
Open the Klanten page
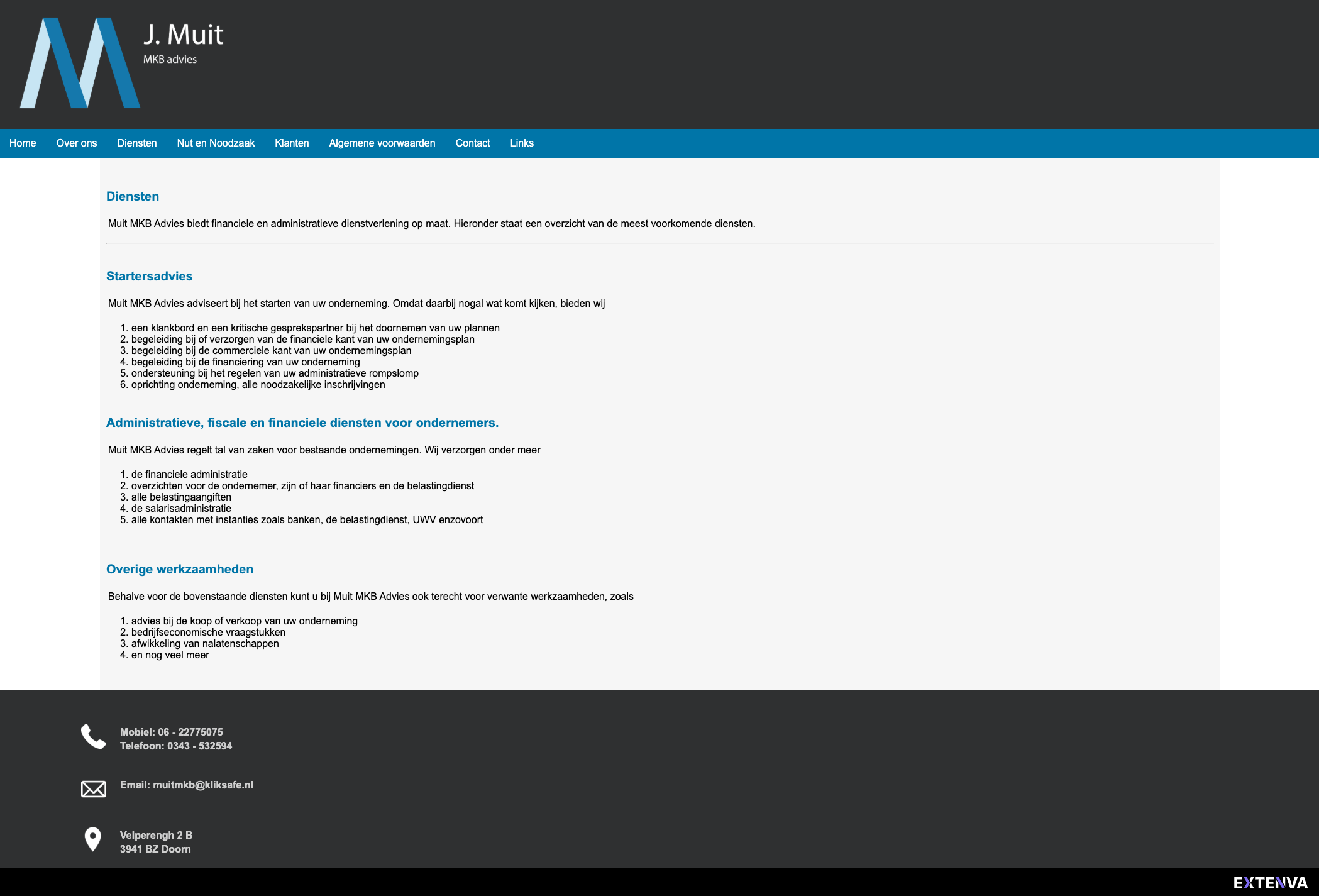(292, 143)
